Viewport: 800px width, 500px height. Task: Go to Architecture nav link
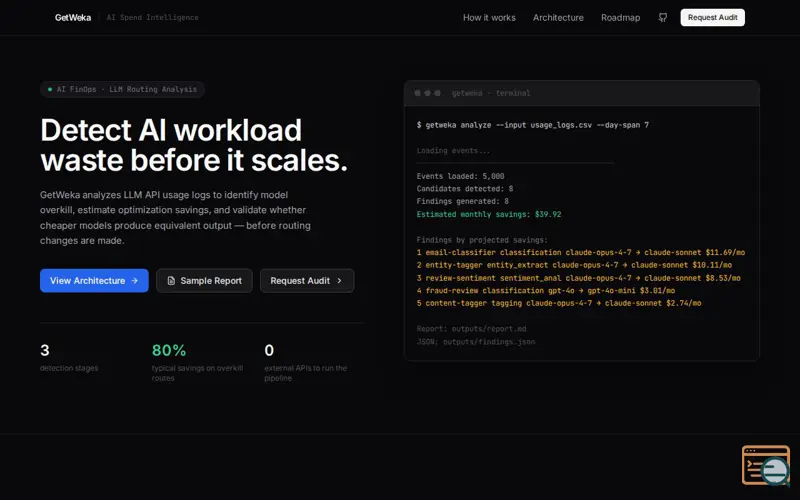point(558,17)
